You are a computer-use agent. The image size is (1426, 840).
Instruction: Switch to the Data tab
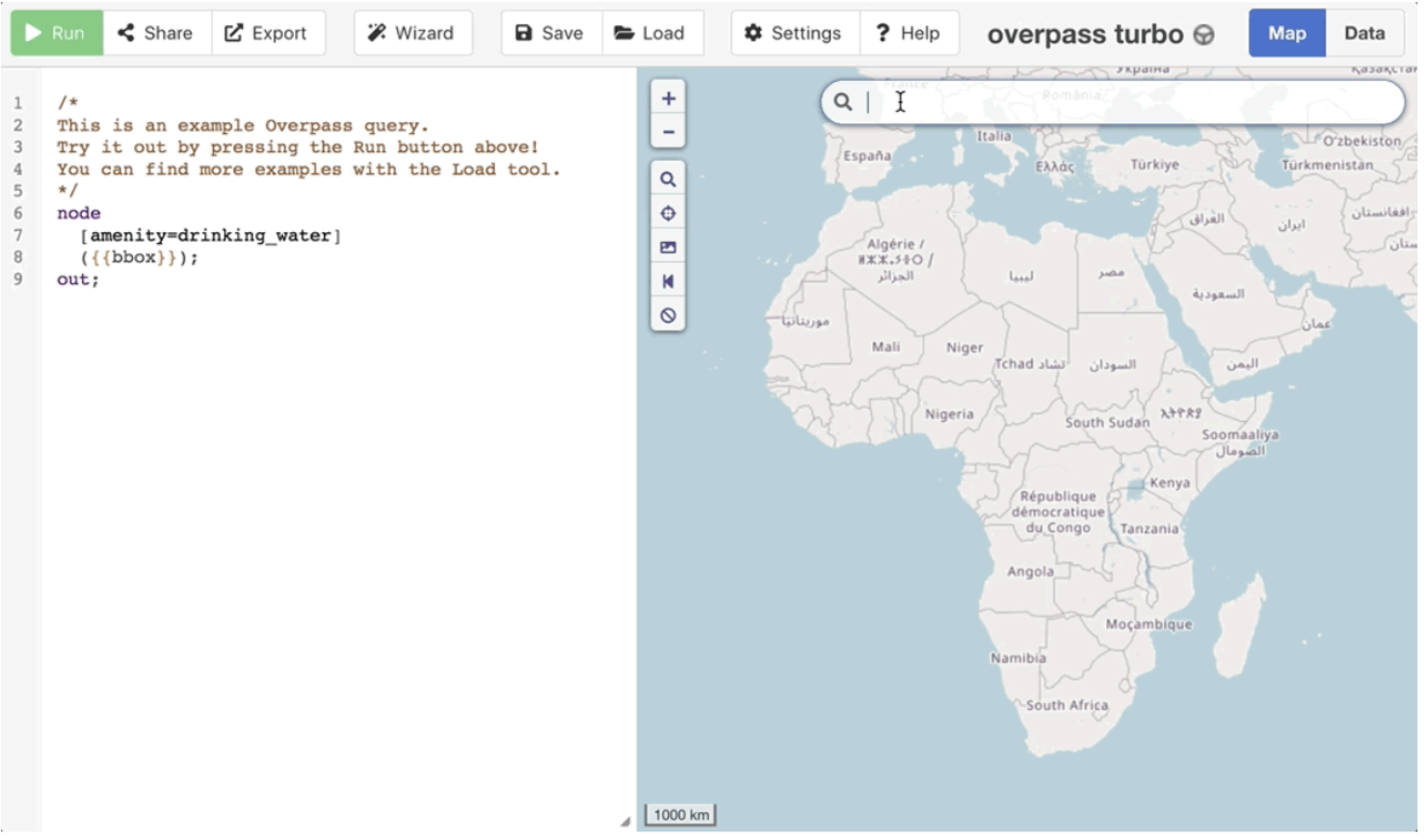pos(1364,33)
